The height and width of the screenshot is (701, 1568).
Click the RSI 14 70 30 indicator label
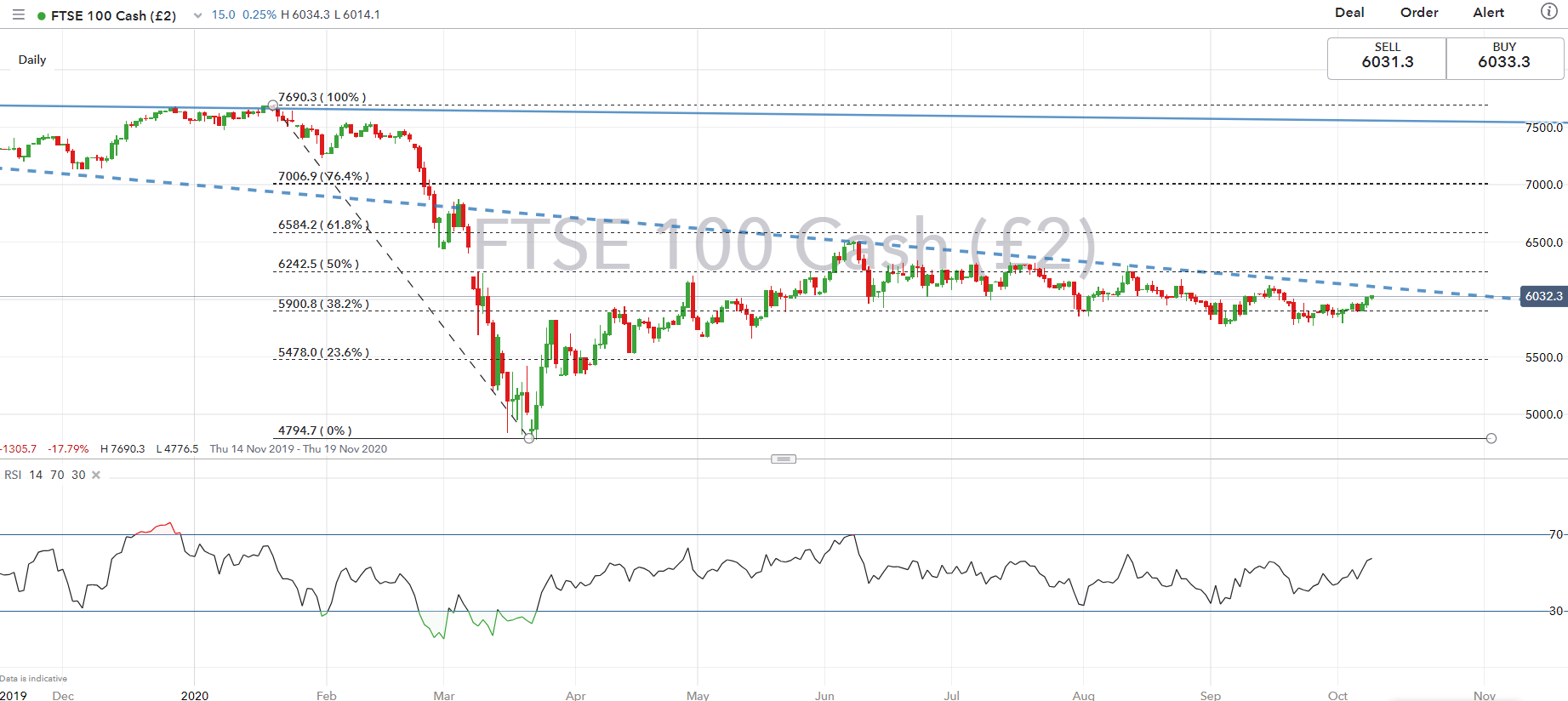coord(45,475)
